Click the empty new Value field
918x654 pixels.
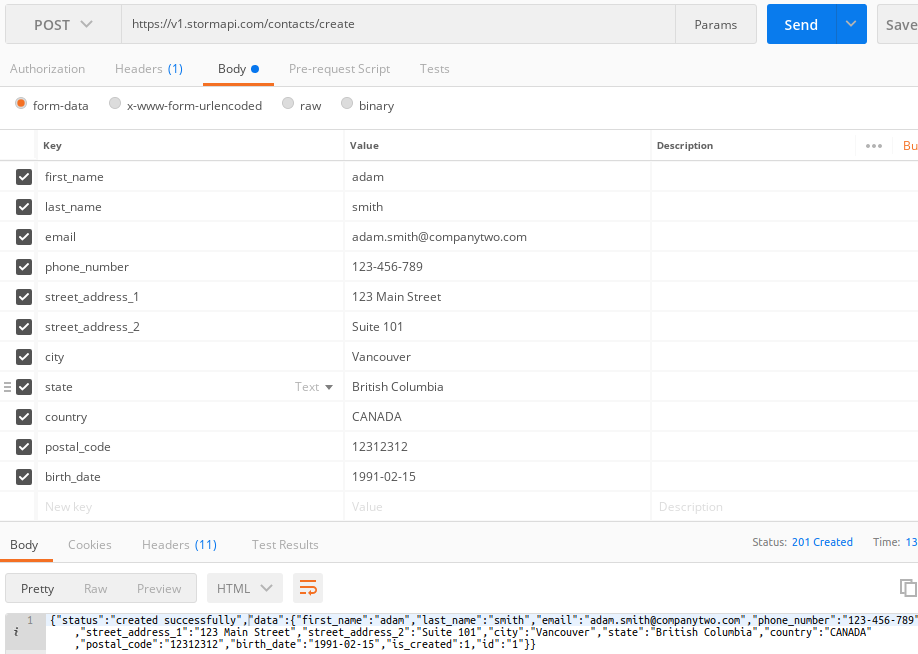(497, 506)
